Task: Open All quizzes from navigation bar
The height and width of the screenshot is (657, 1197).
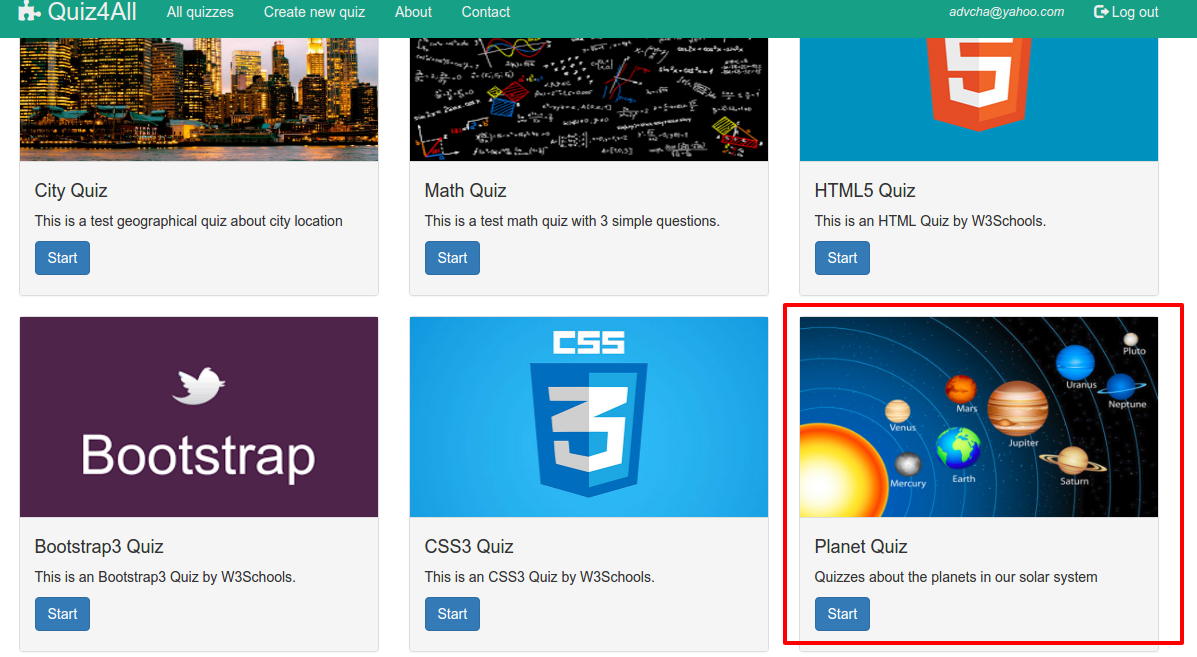Action: coord(200,12)
